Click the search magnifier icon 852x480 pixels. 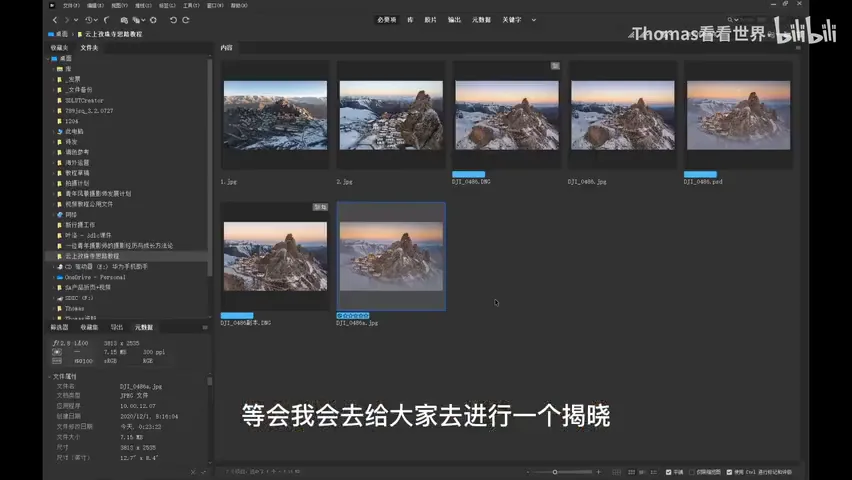[730, 20]
